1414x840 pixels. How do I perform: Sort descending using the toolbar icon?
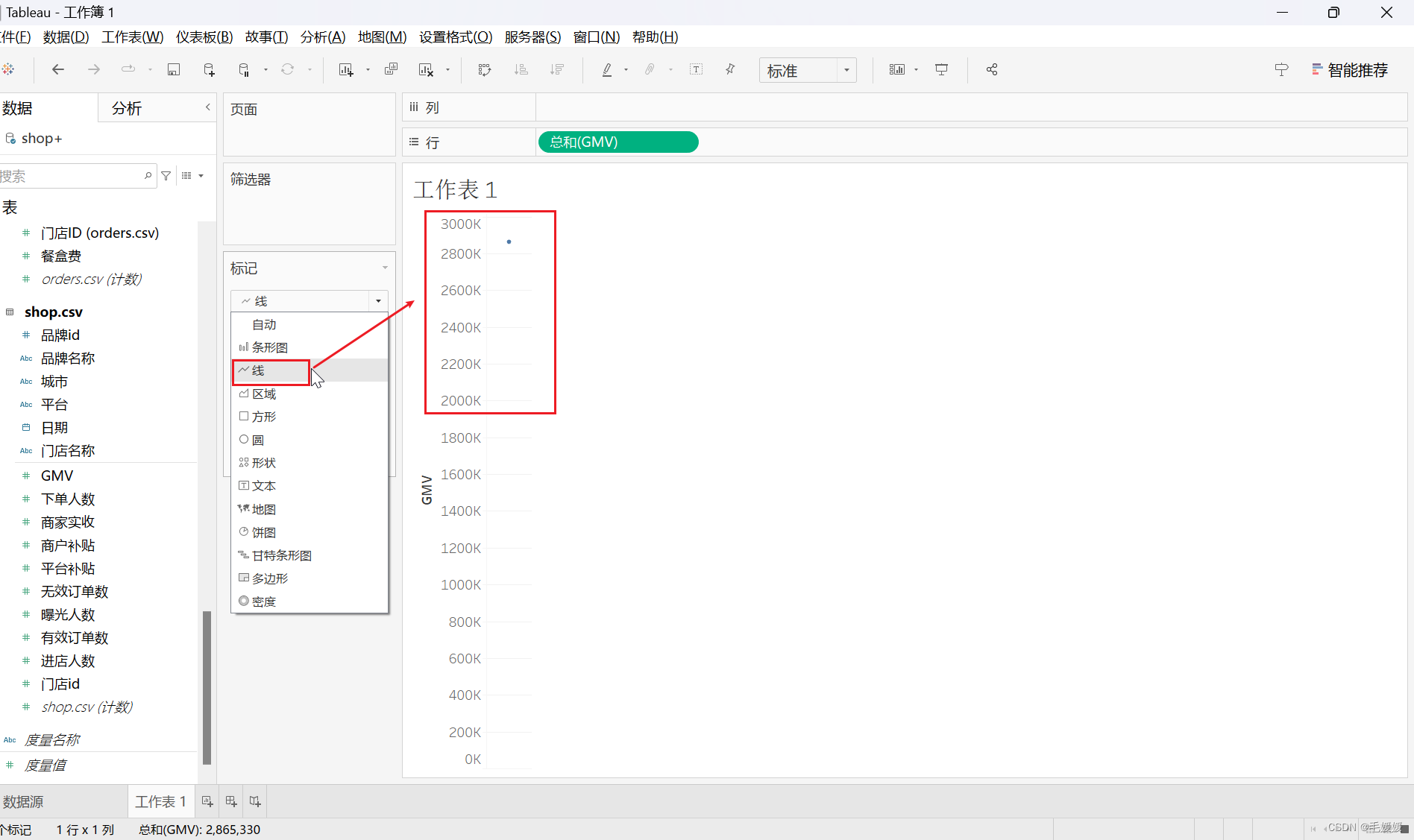(557, 69)
